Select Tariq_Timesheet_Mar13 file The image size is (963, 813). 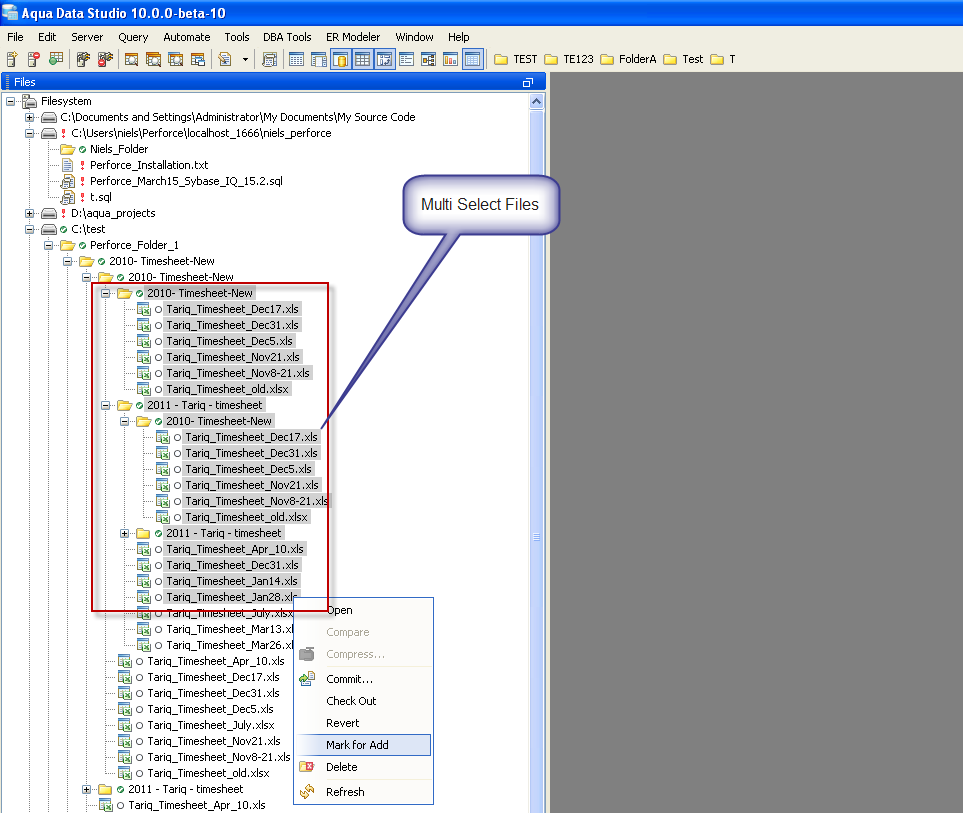230,629
